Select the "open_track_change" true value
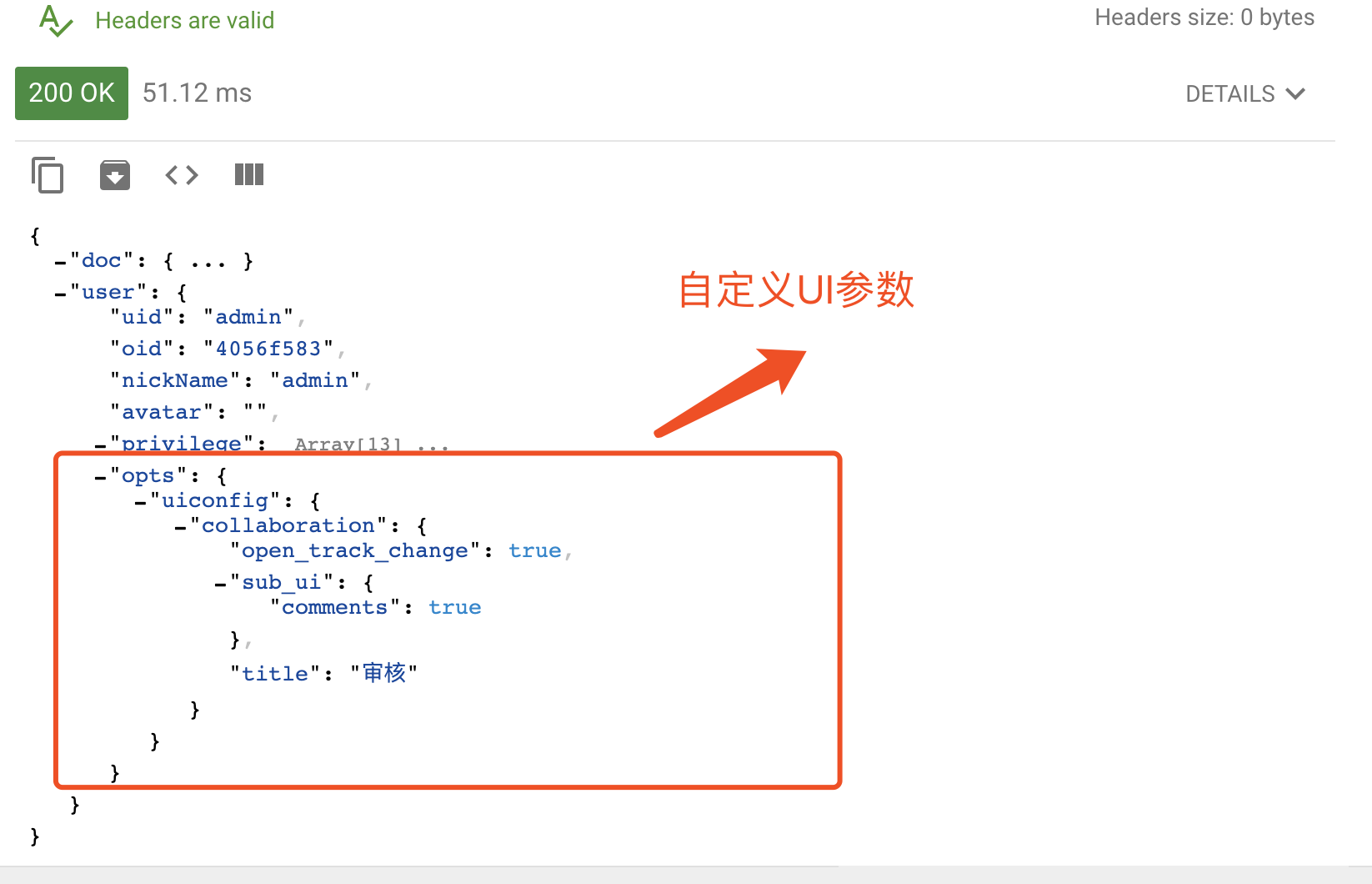Screen dimensions: 1372x884 click(535, 551)
